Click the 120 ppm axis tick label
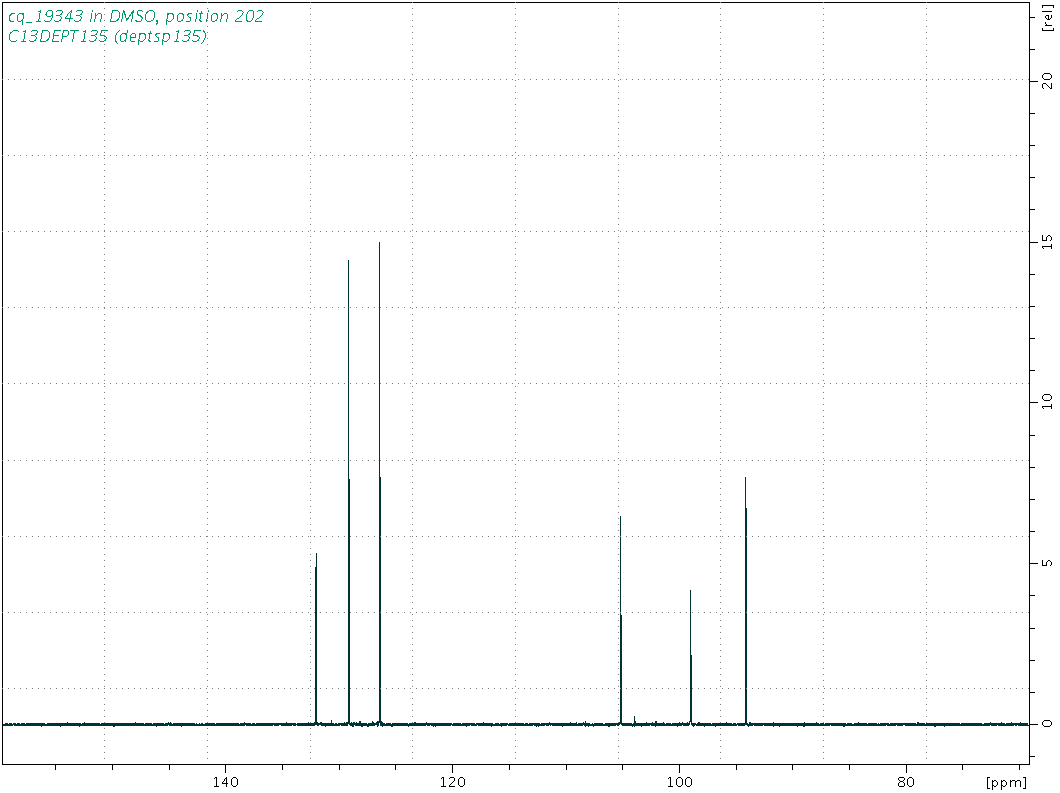 click(x=452, y=782)
